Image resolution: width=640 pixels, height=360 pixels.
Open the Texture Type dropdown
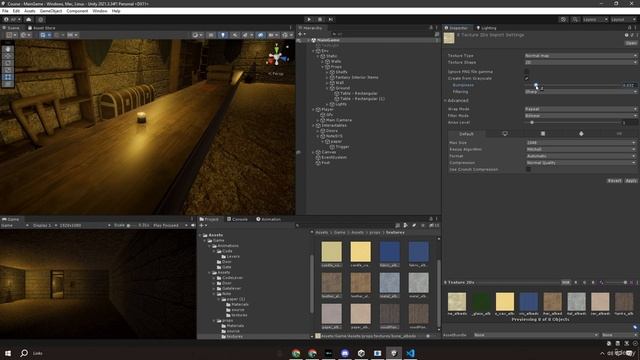(x=580, y=56)
